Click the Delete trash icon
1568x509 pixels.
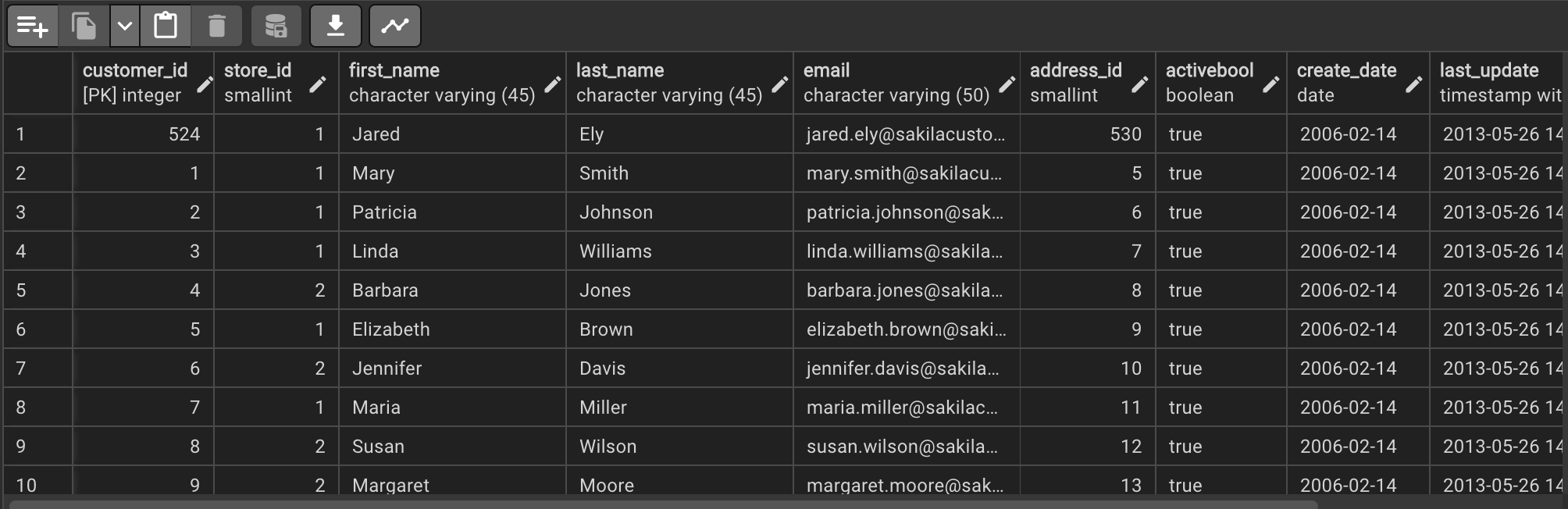(217, 26)
